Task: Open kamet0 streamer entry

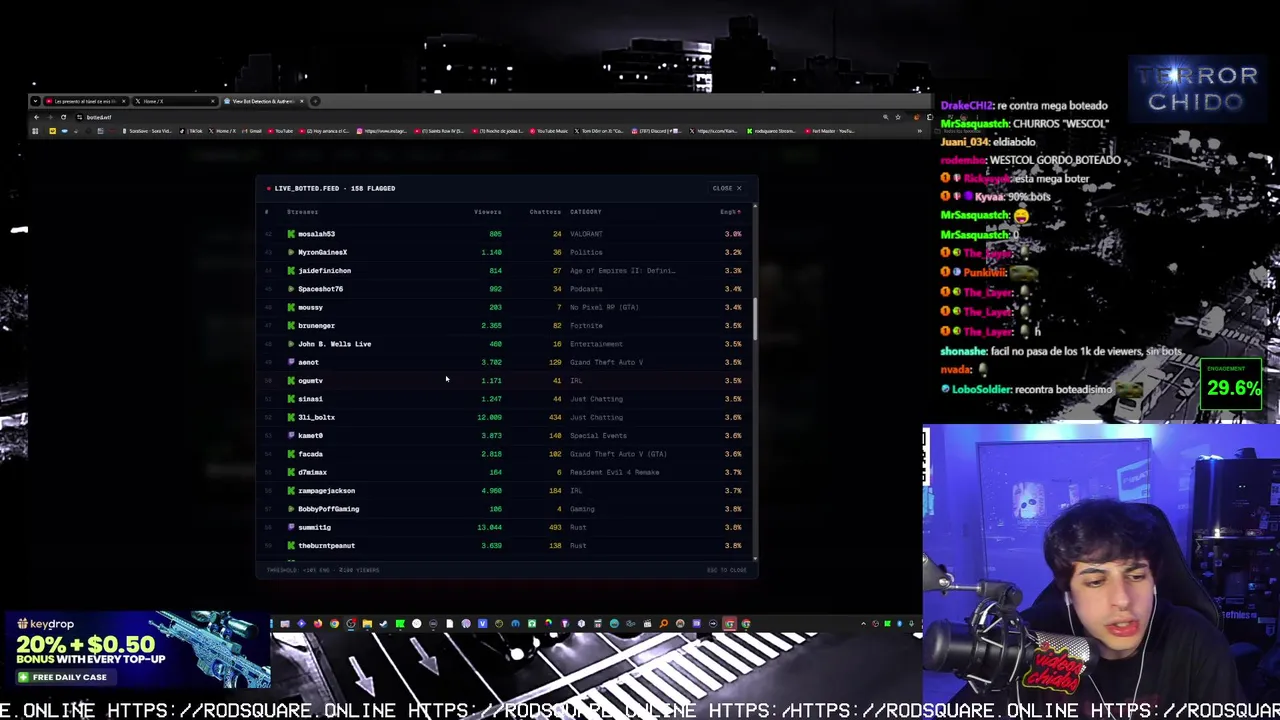Action: coord(310,436)
